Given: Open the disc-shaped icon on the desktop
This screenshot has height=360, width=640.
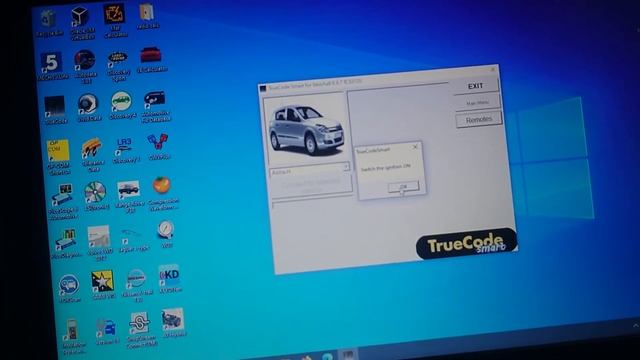Looking at the screenshot, I should point(95,192).
